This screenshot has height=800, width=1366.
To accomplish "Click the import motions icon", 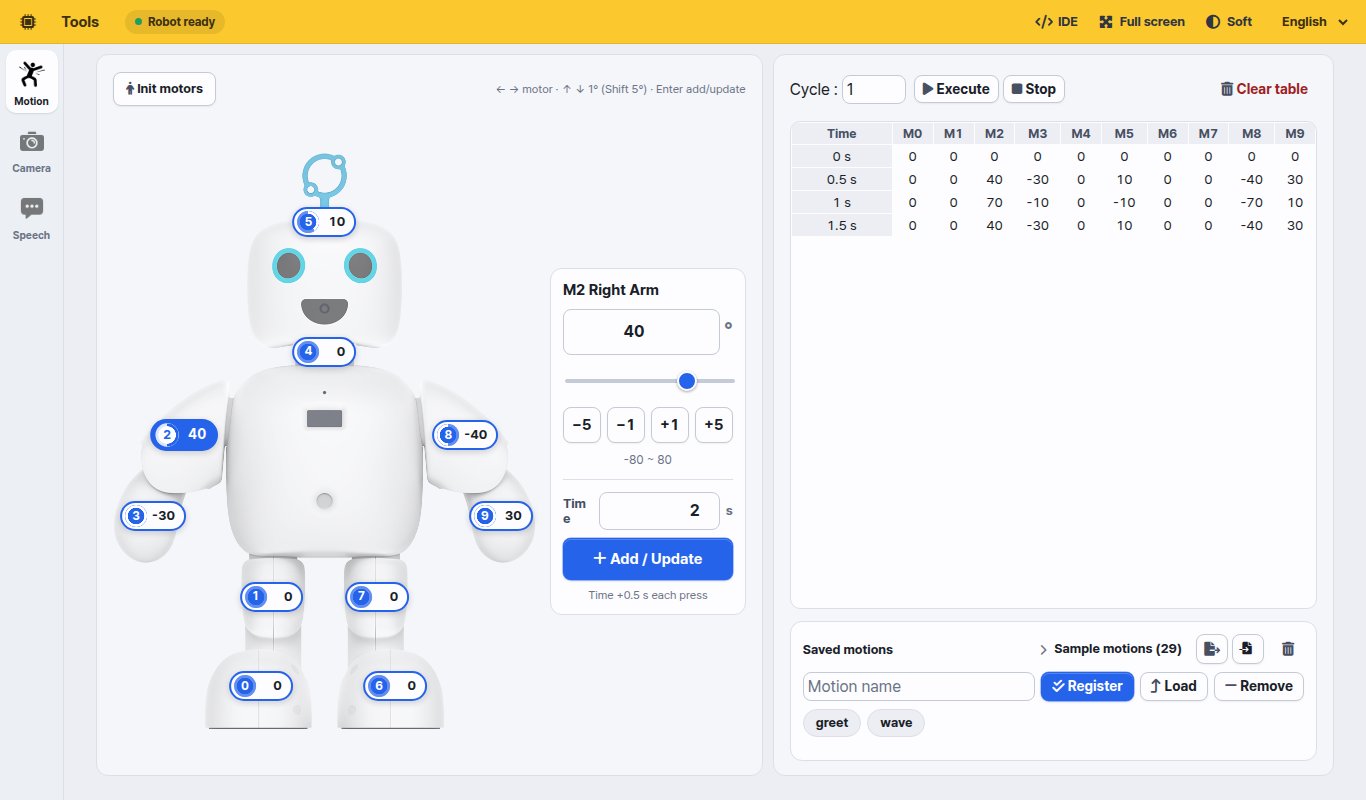I will (1247, 649).
